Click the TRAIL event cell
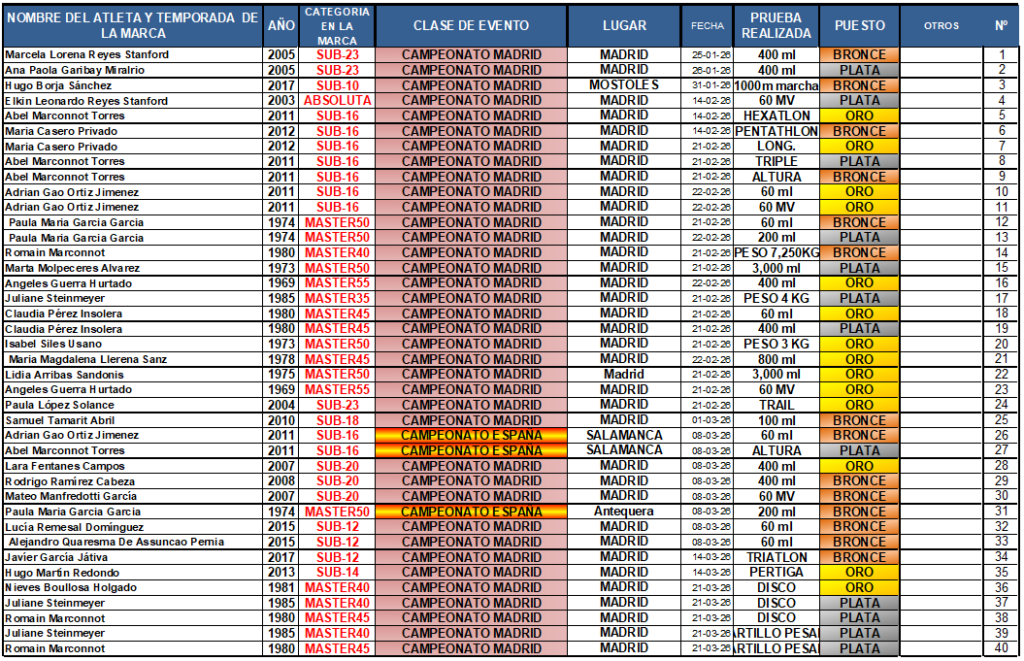1024x661 pixels. [775, 405]
